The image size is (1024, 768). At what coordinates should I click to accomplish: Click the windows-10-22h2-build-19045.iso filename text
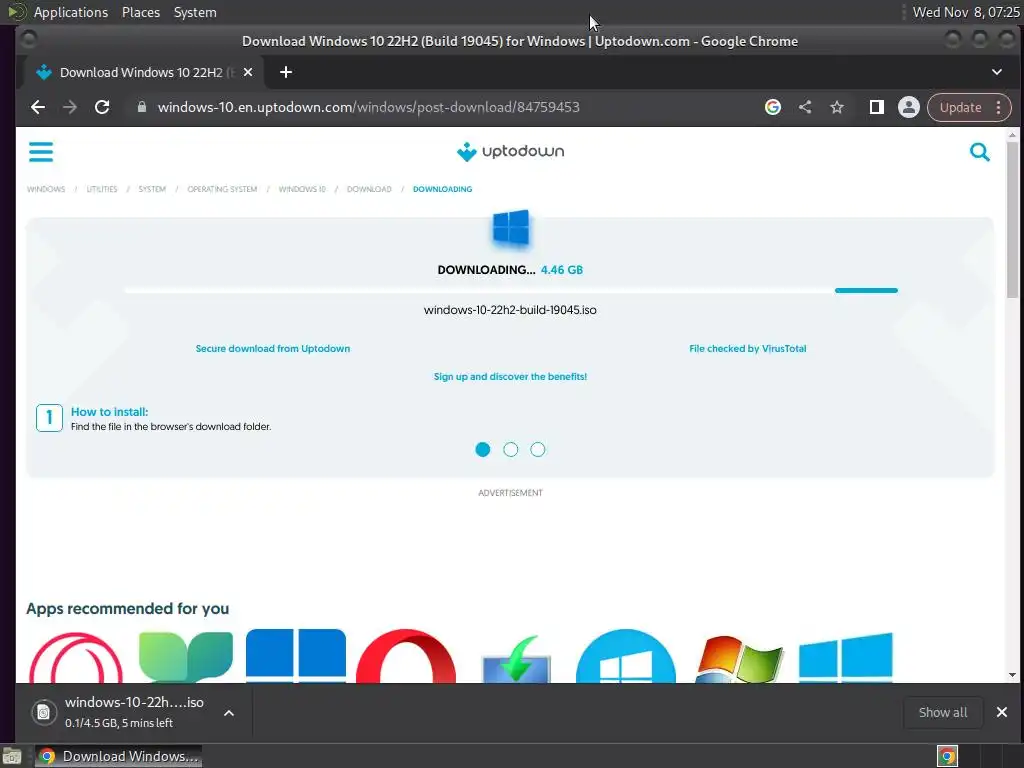click(510, 310)
